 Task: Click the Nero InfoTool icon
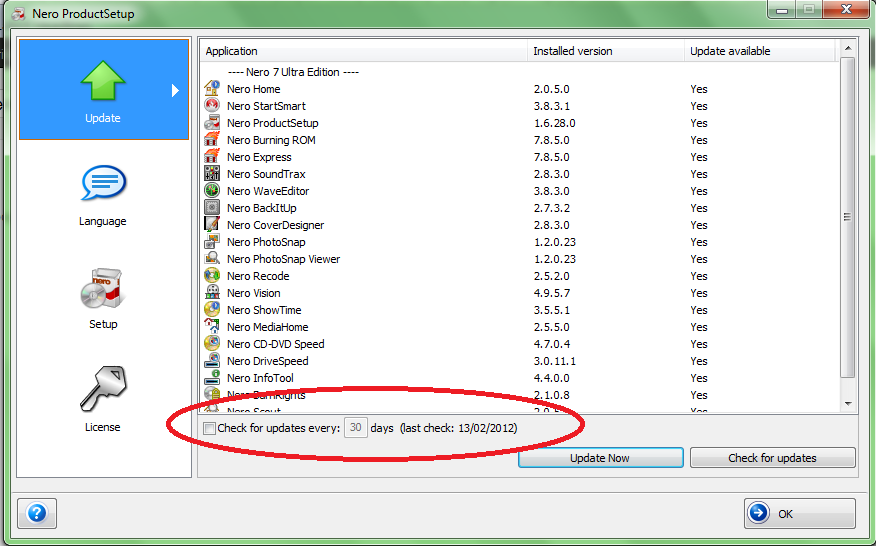click(212, 377)
